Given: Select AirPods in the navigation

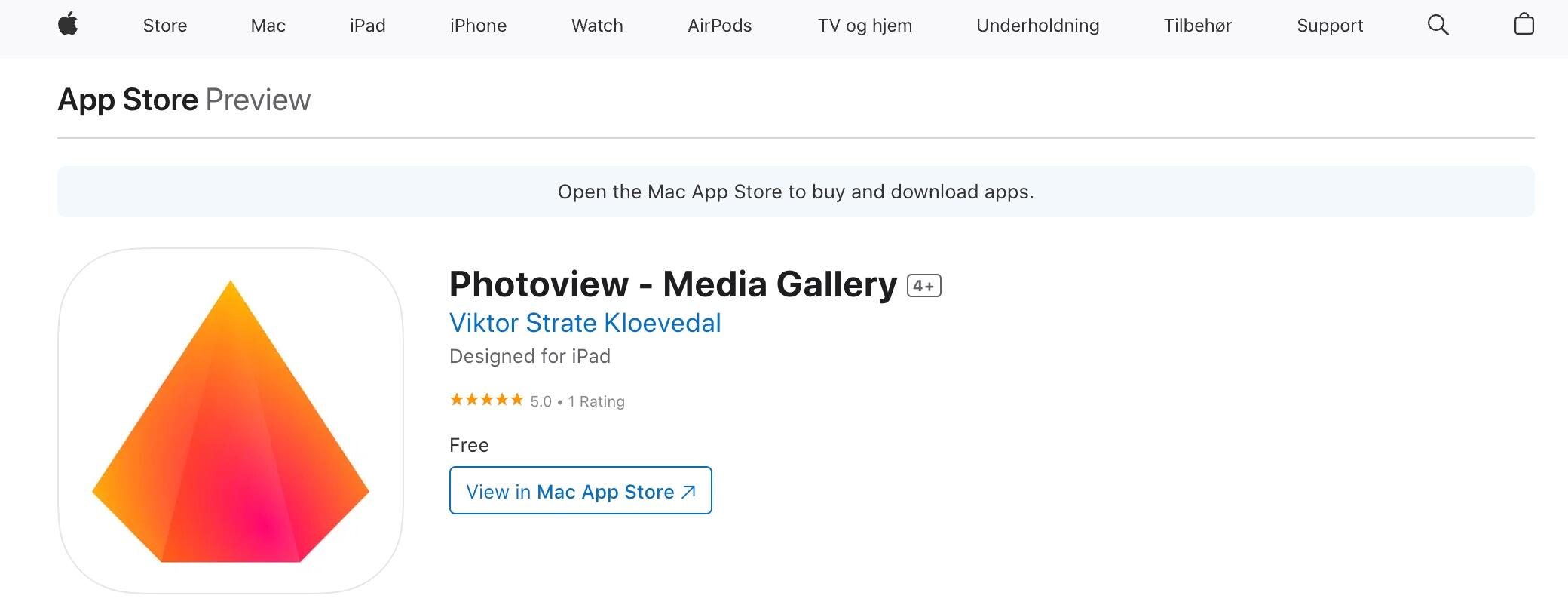Looking at the screenshot, I should 719,26.
